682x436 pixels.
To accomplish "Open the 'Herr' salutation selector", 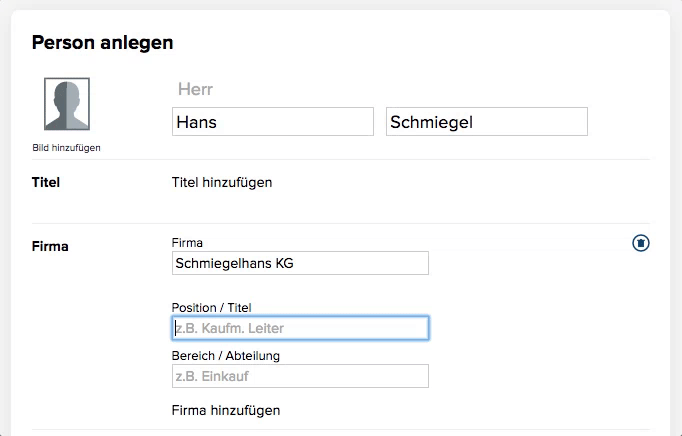I will [x=195, y=89].
